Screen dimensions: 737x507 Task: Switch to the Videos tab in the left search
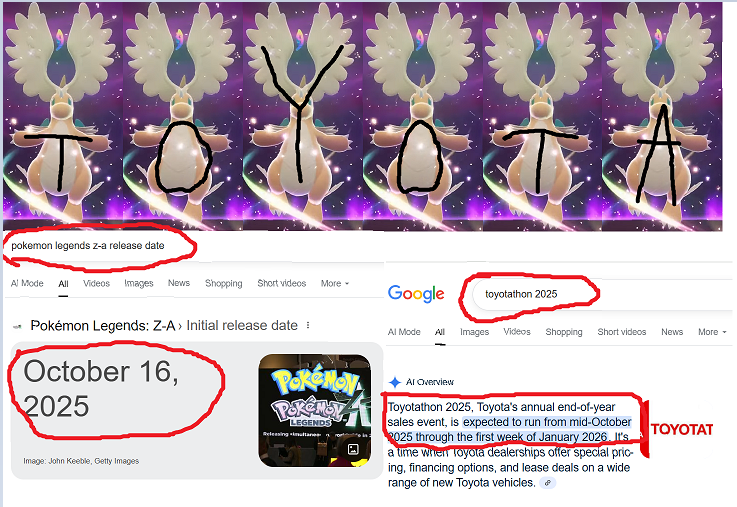96,283
